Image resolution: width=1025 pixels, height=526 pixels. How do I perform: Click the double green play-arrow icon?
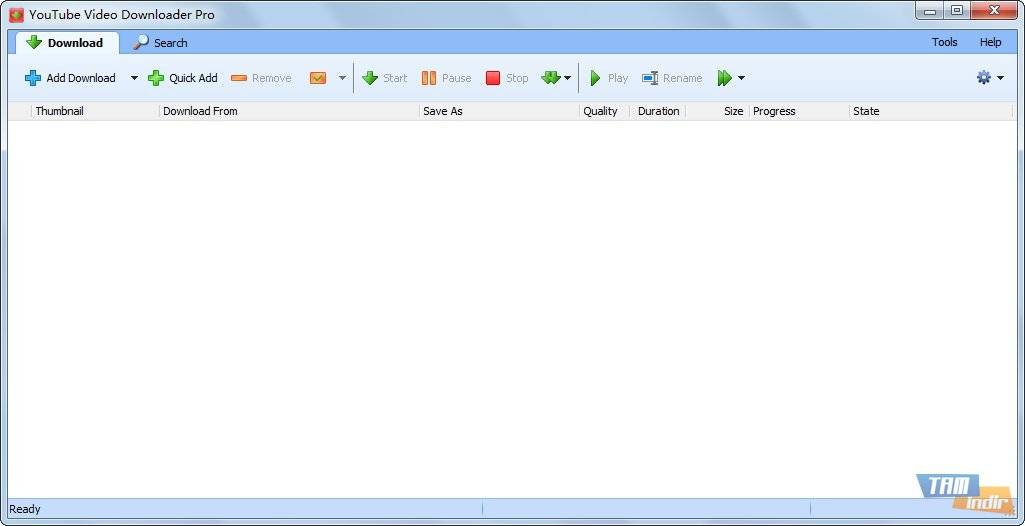[725, 78]
